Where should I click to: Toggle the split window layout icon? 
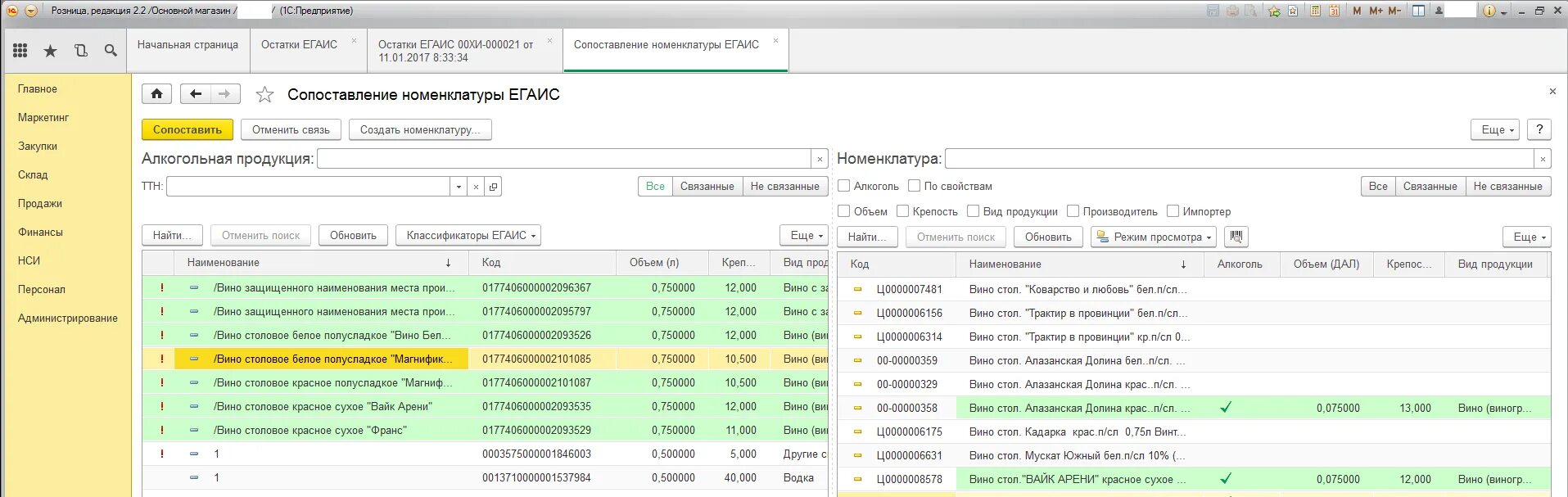tap(1418, 11)
